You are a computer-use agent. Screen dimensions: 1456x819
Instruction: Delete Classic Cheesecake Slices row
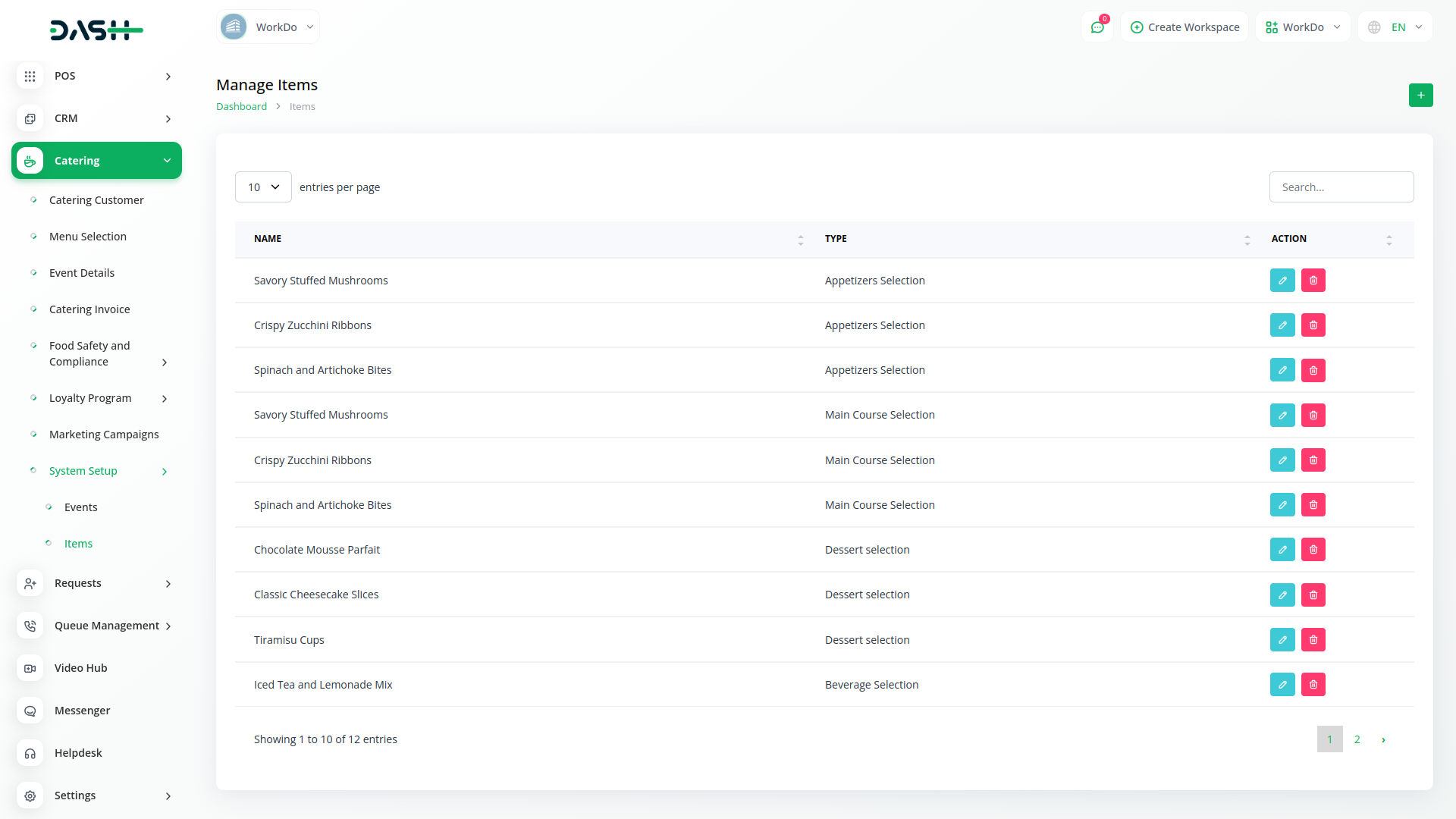tap(1313, 595)
